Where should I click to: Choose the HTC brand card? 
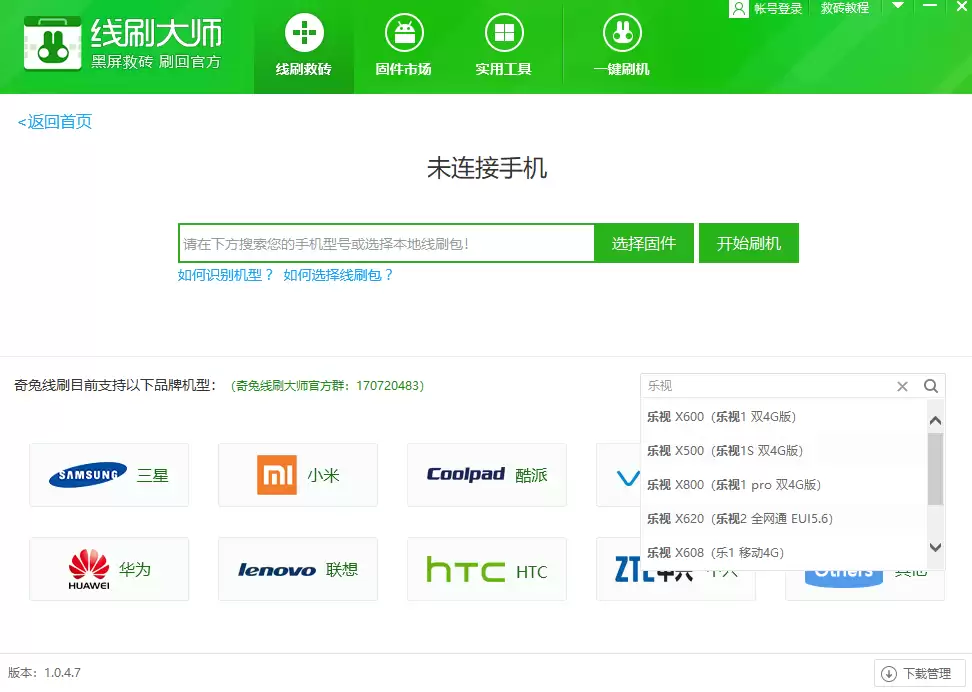(x=487, y=569)
